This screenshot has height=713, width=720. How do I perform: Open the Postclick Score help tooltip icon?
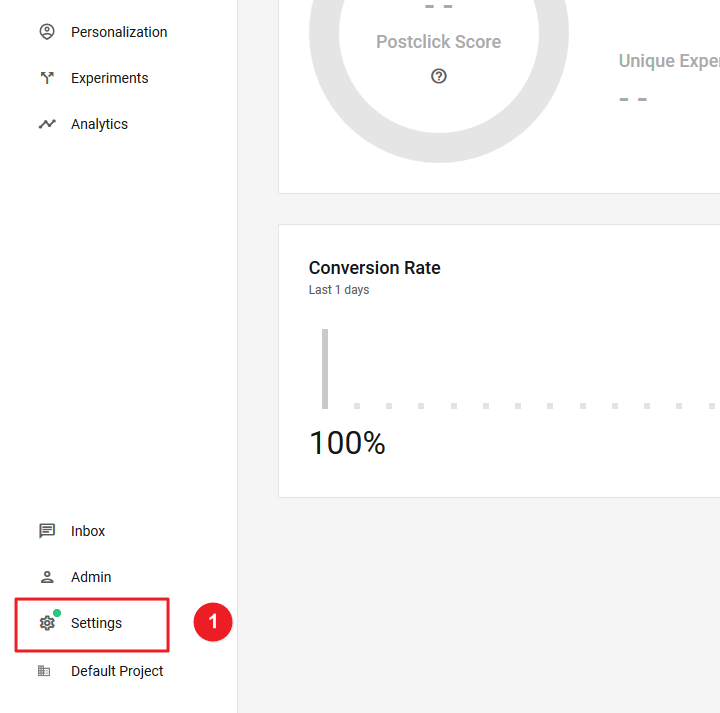(439, 76)
